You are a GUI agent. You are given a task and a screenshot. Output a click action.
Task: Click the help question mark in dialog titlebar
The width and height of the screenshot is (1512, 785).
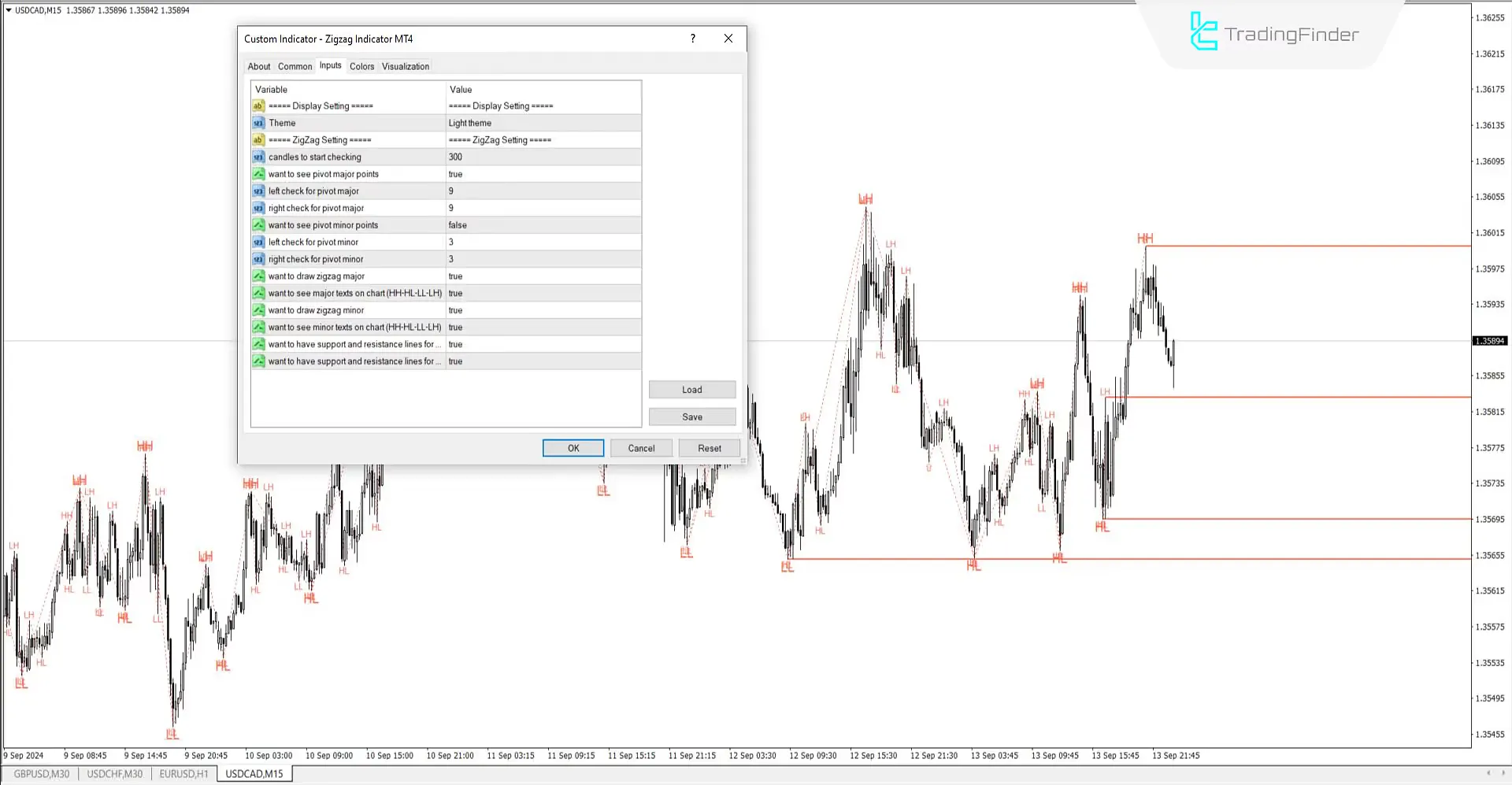click(x=692, y=38)
